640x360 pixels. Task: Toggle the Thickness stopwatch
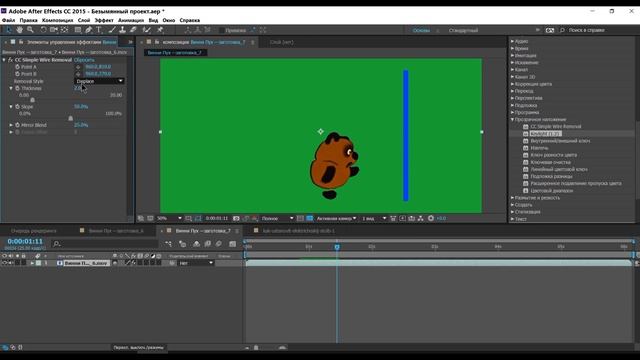pyautogui.click(x=17, y=88)
